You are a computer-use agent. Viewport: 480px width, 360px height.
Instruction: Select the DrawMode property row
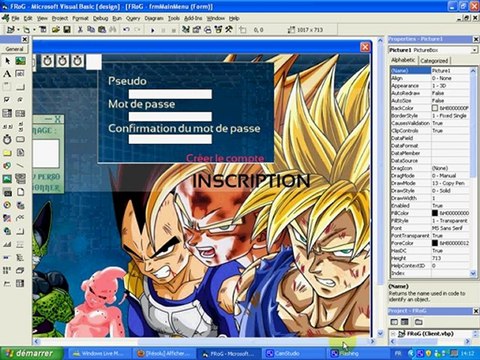coord(430,183)
